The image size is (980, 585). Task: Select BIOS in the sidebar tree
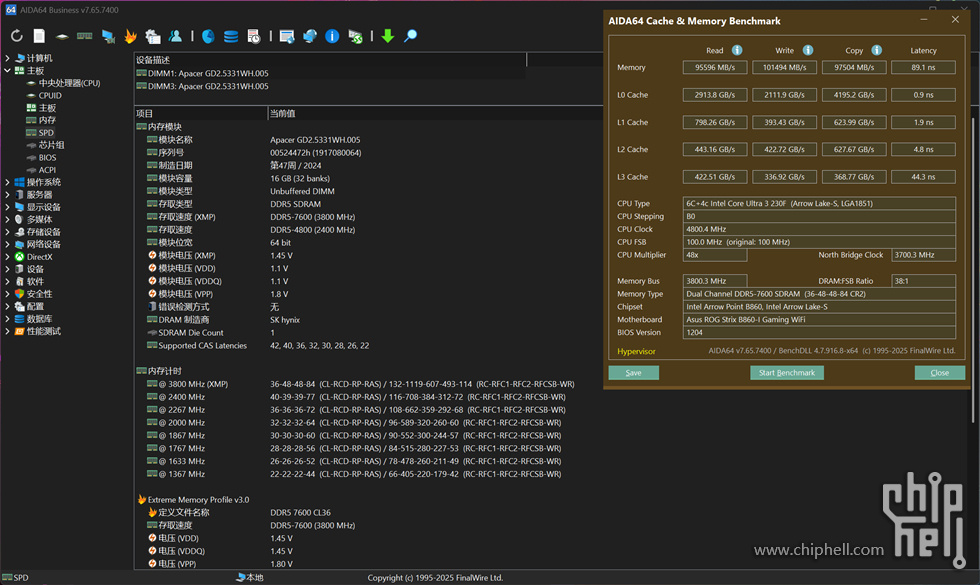coord(48,158)
